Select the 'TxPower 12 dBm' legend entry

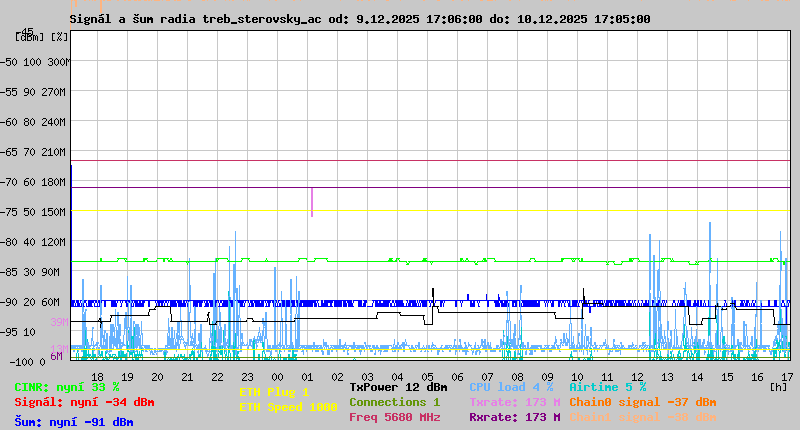click(x=398, y=387)
